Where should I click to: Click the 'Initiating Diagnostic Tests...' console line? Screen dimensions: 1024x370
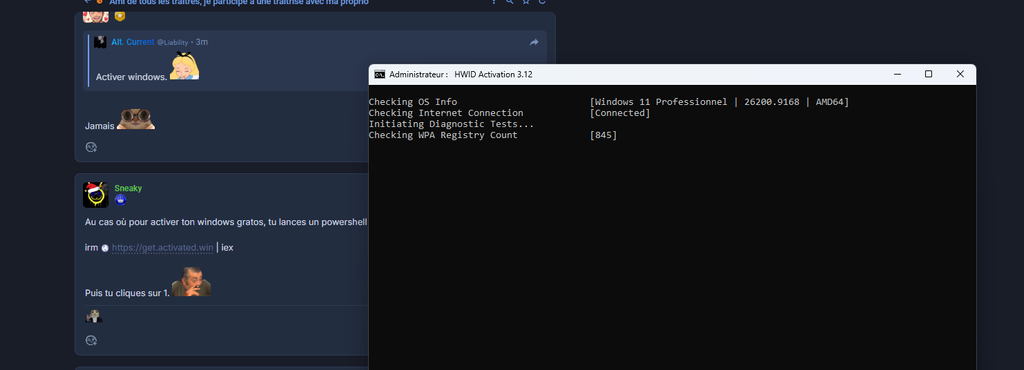(x=451, y=124)
